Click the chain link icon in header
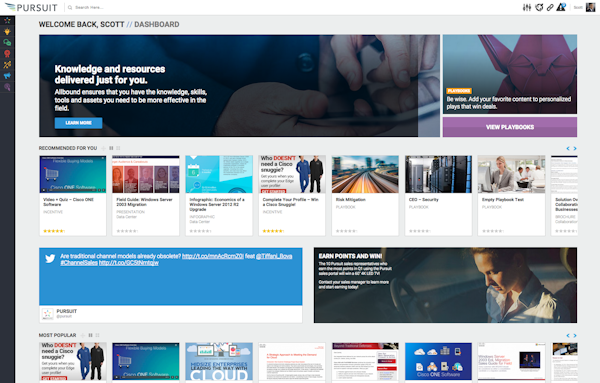The width and height of the screenshot is (600, 383). 550,7
